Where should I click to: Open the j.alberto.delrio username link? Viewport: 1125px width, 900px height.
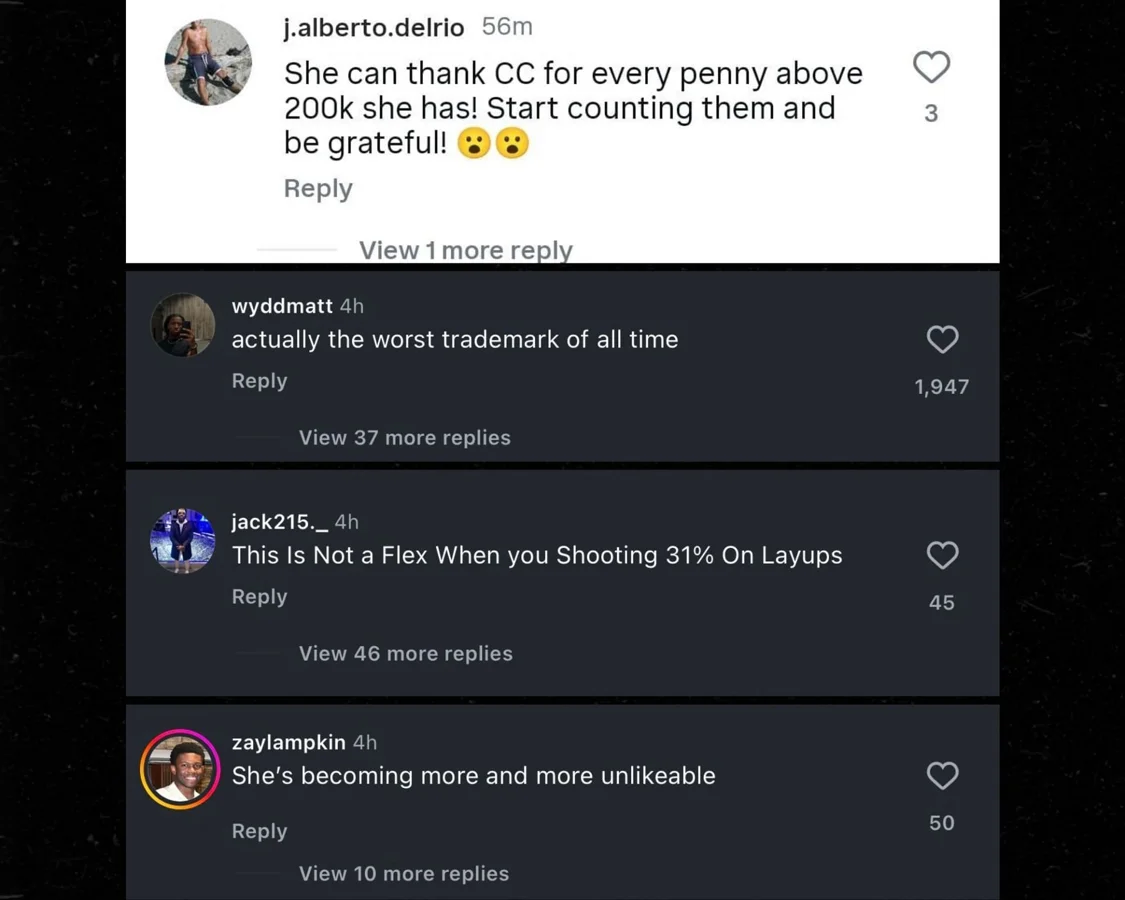click(x=374, y=28)
